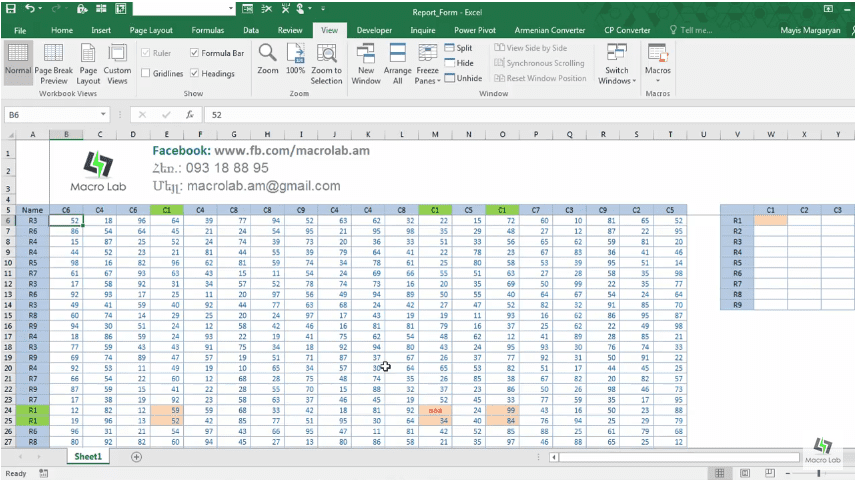This screenshot has width=855, height=480.
Task: Click the Cancel X in formula bar
Action: click(142, 115)
